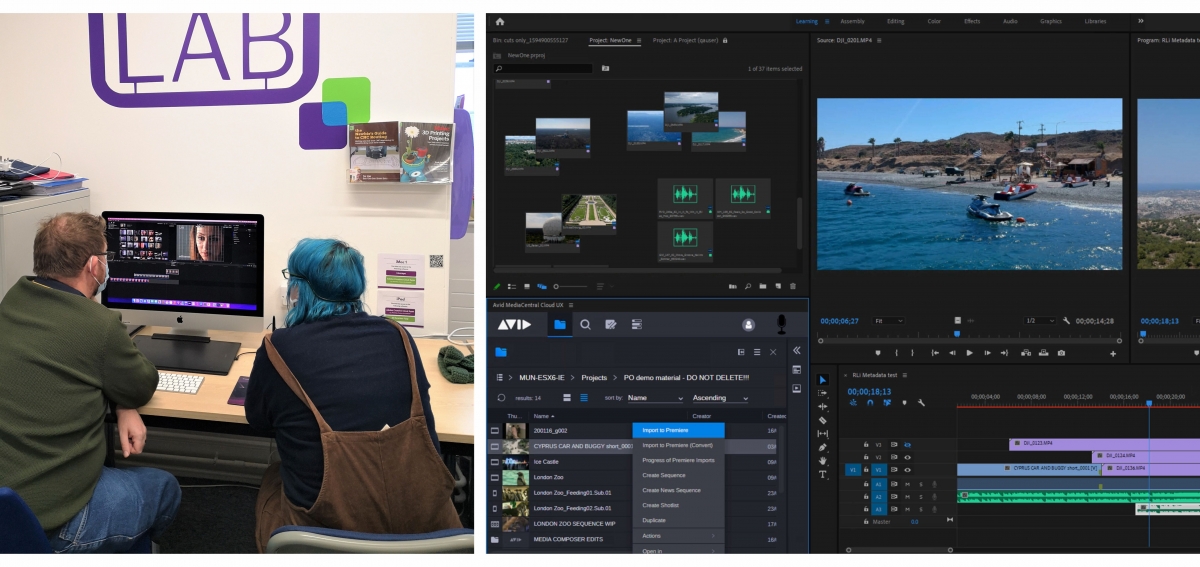The width and height of the screenshot is (1200, 567).
Task: Select the Ripple Edit tool
Action: click(823, 406)
